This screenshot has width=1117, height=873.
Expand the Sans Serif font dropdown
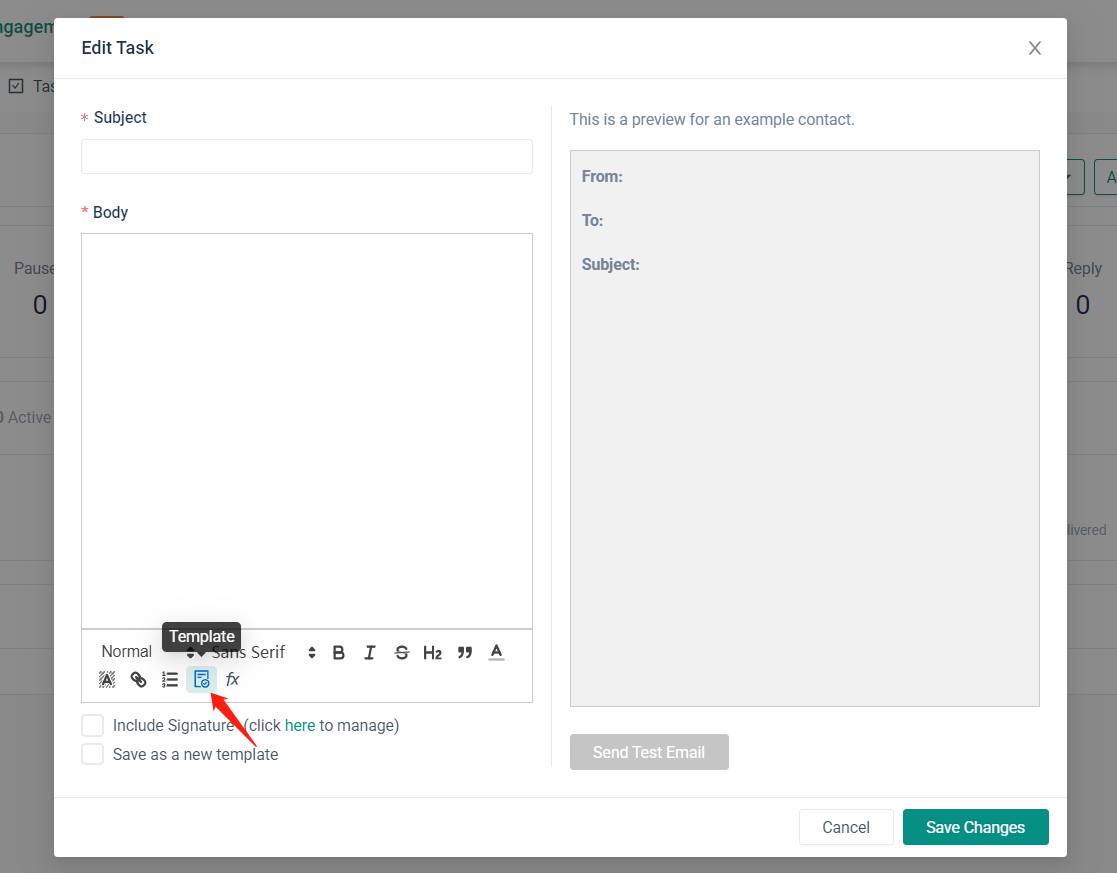(x=264, y=653)
